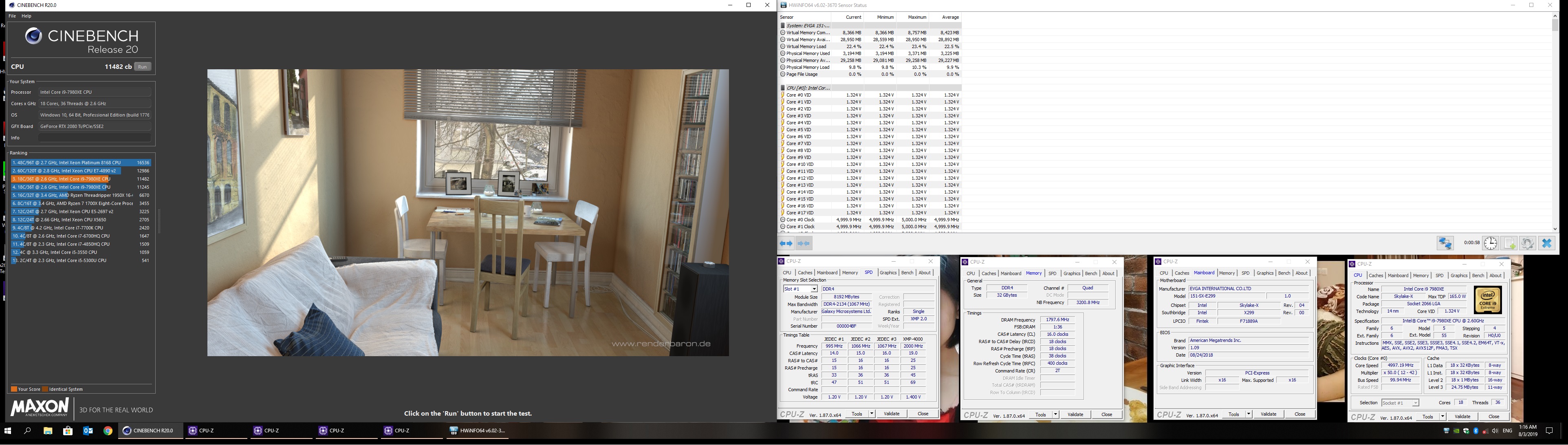Open Windows Start menu
The image size is (1568, 445).
click(8, 431)
